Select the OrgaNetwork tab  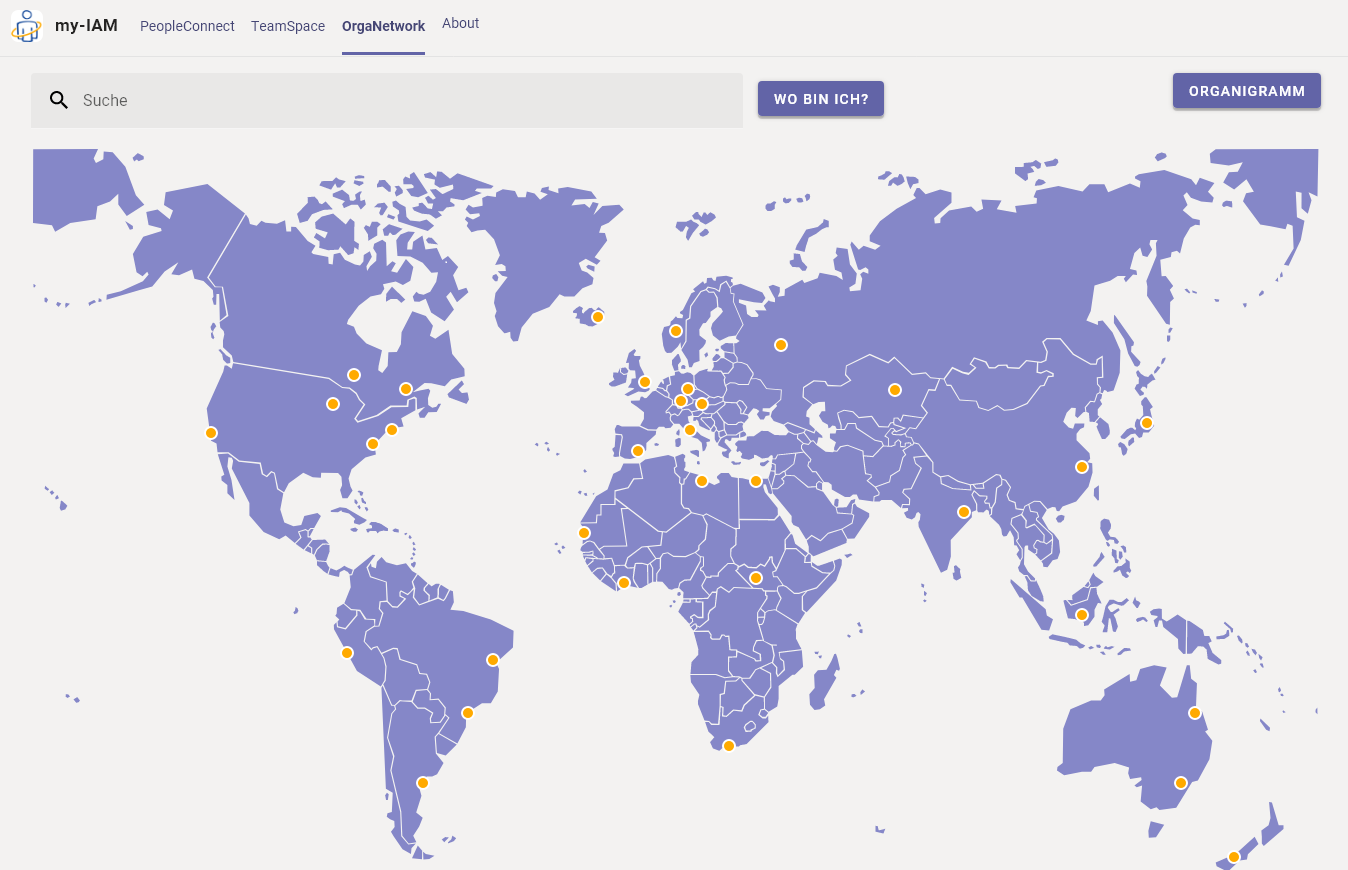point(383,26)
